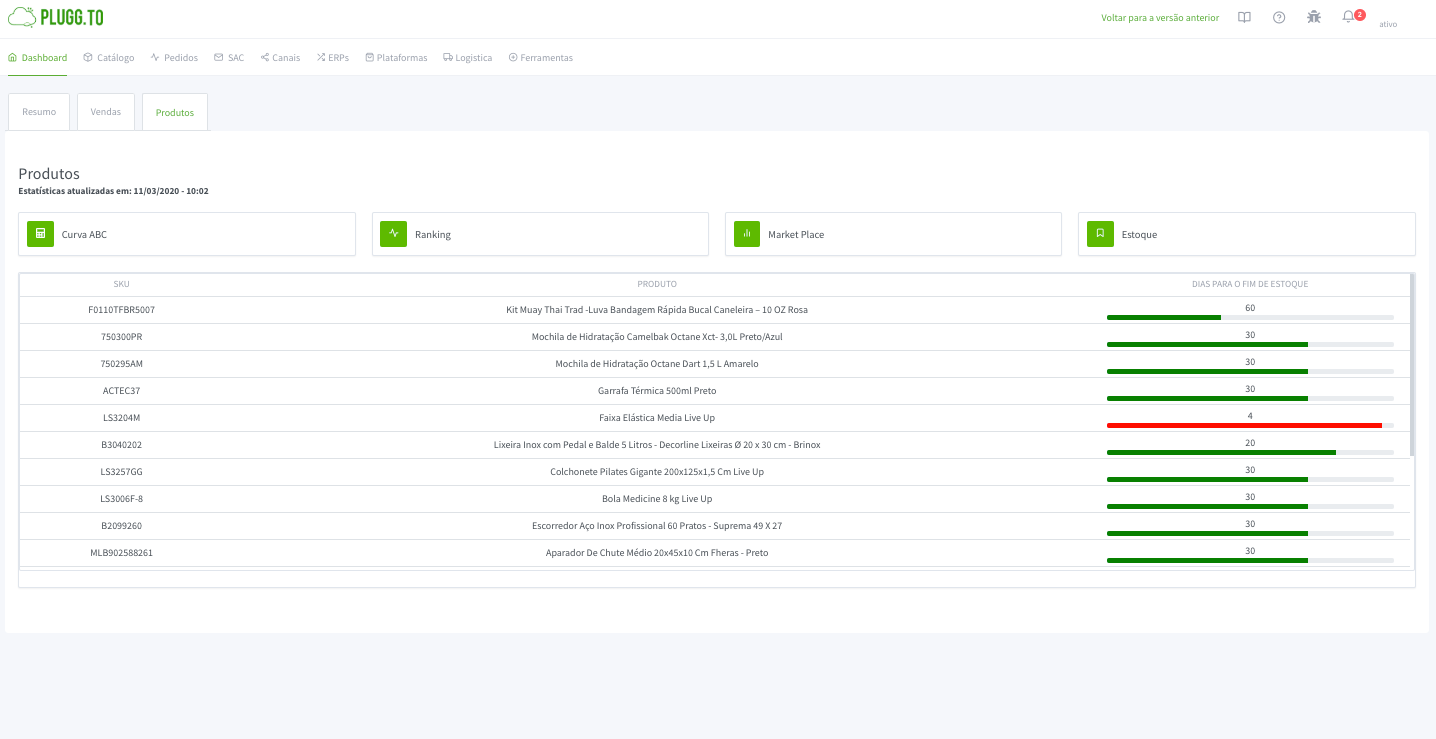Select SKU ACTEC37 in the product table

tap(121, 390)
